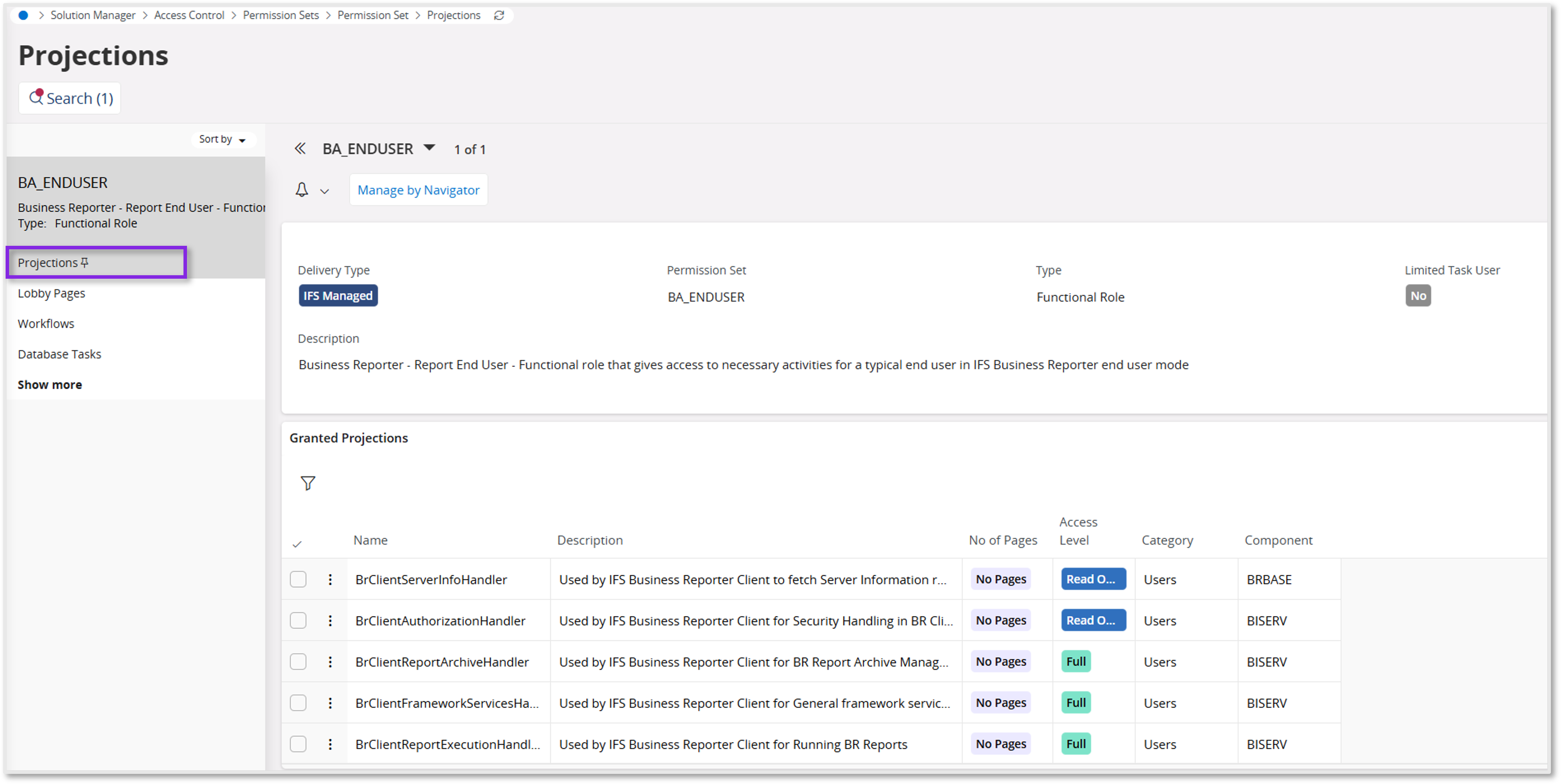This screenshot has width=1561, height=784.
Task: Check the BrClientServerInfoHandler row checkbox
Action: tap(298, 579)
